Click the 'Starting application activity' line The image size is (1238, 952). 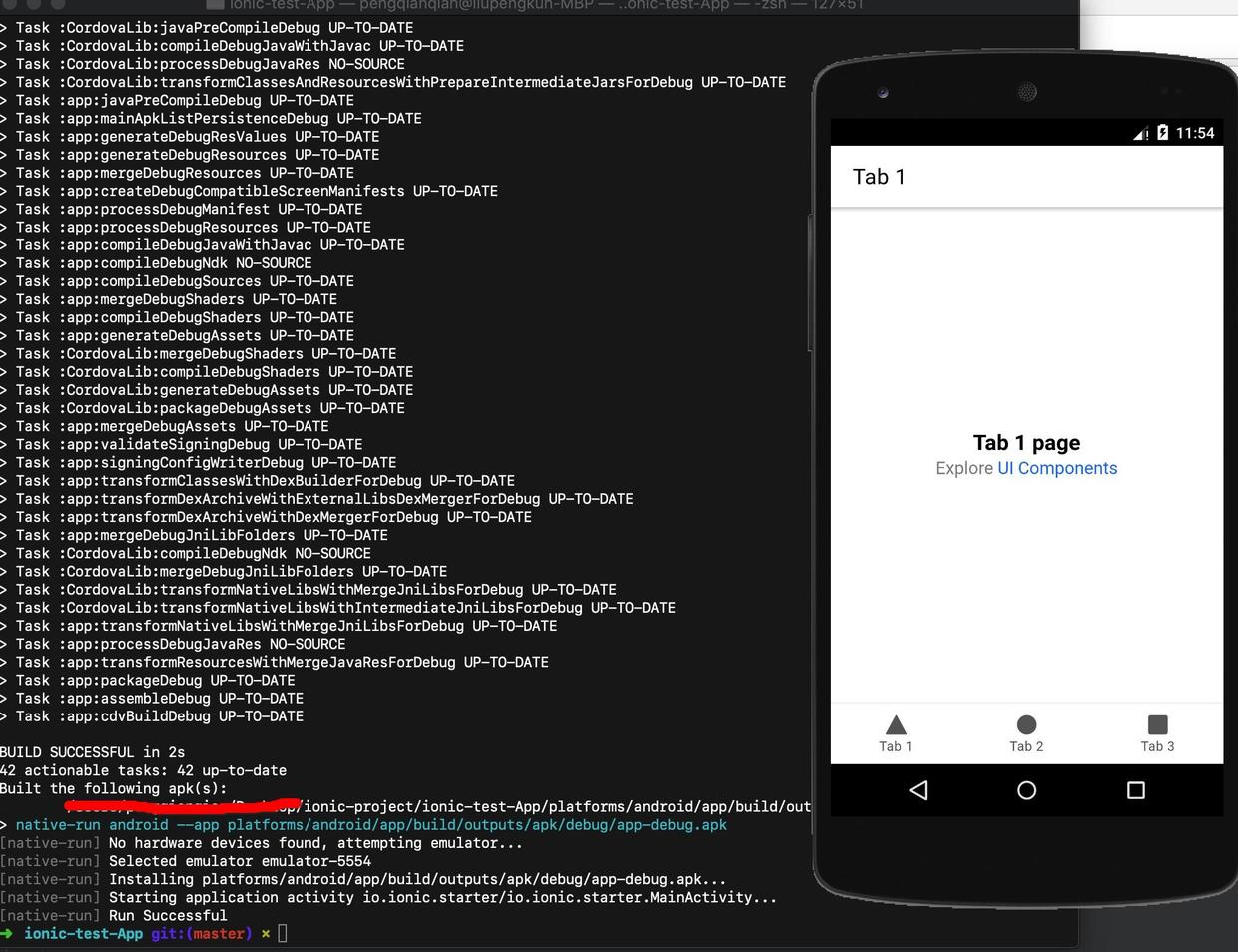(388, 897)
